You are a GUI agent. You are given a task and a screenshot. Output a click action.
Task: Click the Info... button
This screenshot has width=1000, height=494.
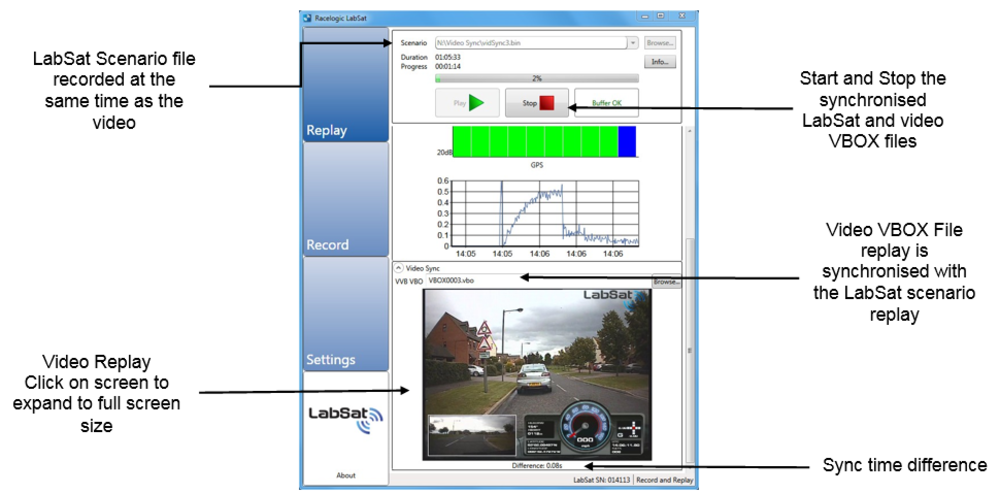[x=660, y=62]
